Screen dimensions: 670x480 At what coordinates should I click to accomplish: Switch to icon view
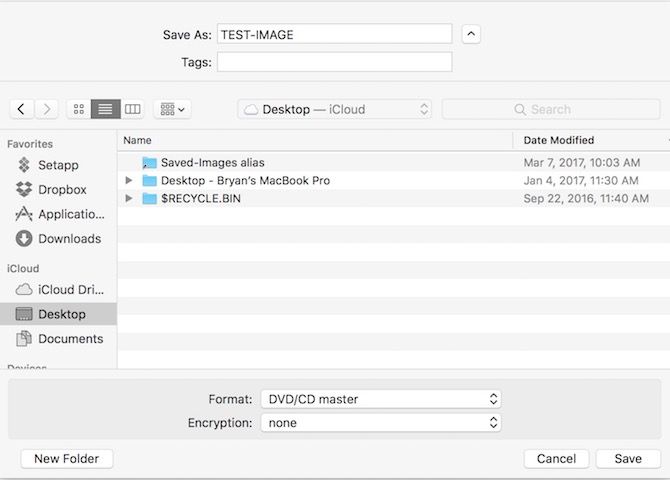click(79, 109)
